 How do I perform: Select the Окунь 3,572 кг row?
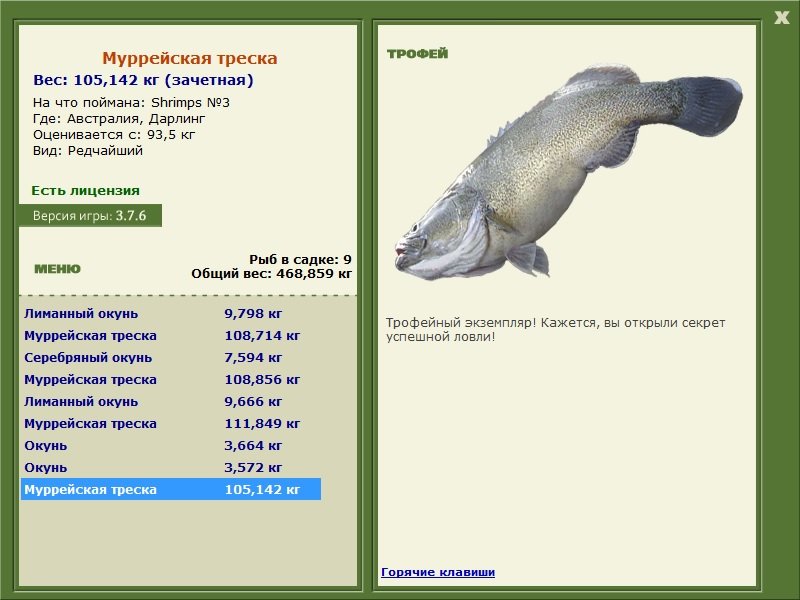(x=171, y=467)
